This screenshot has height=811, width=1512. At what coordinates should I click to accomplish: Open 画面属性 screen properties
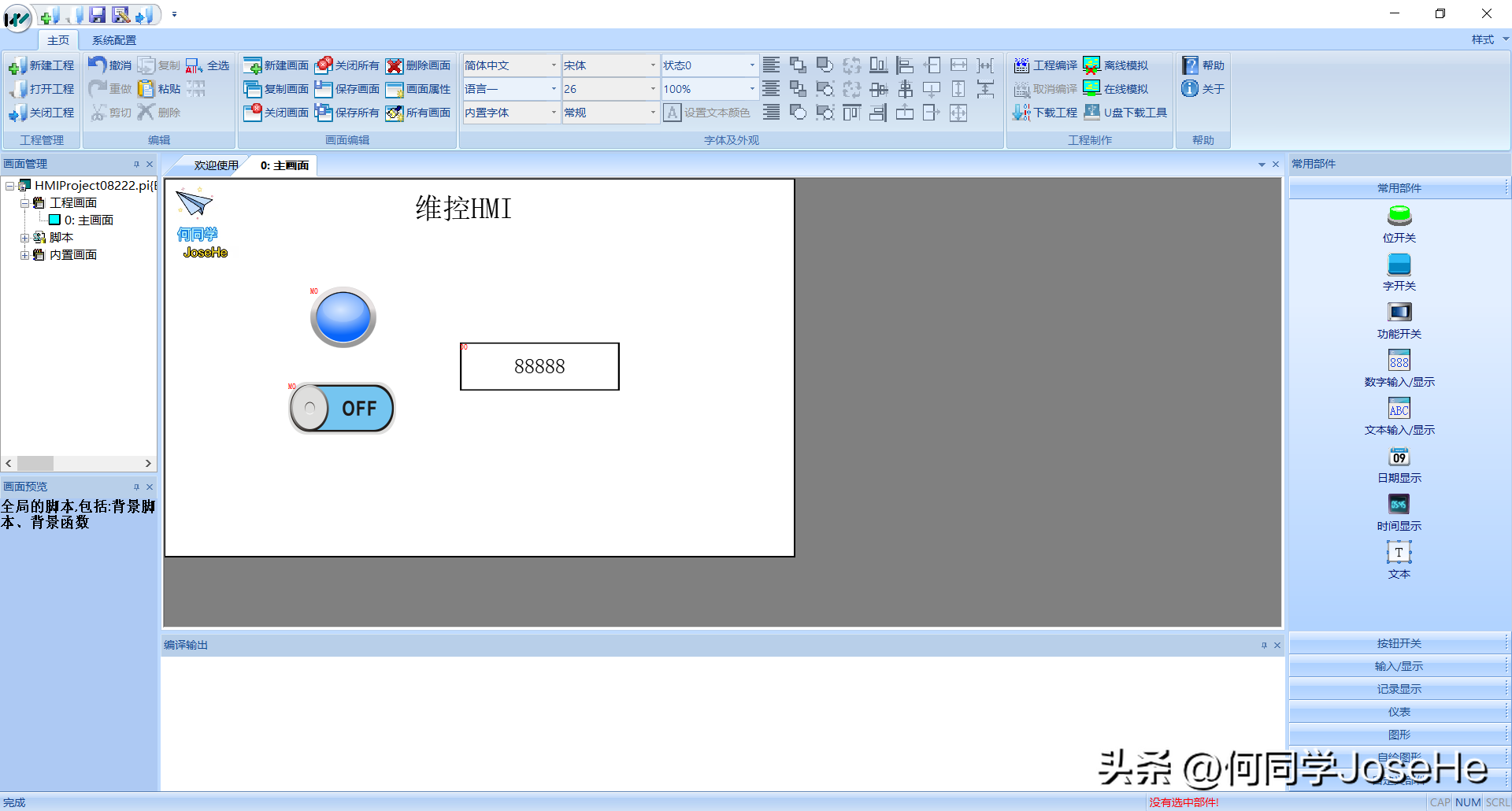395,89
